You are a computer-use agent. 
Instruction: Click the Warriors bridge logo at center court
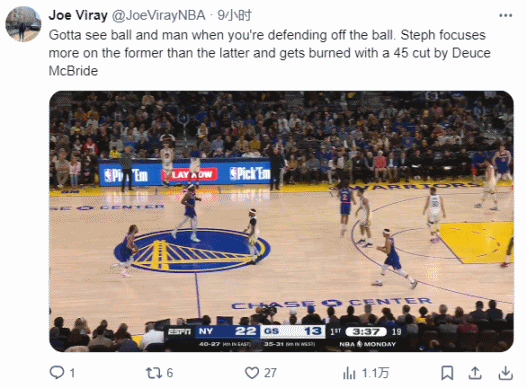192,250
